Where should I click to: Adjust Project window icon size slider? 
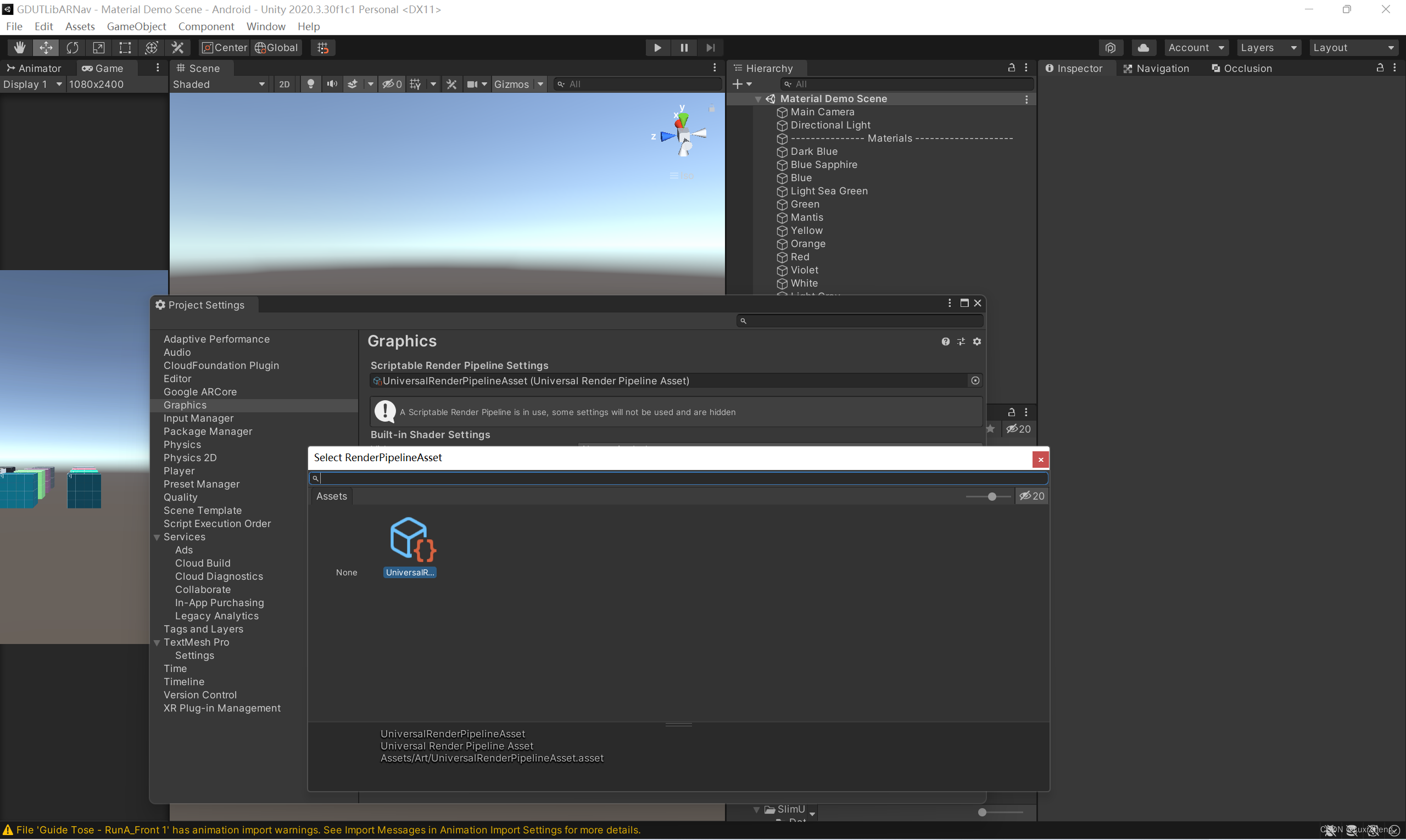point(983,812)
